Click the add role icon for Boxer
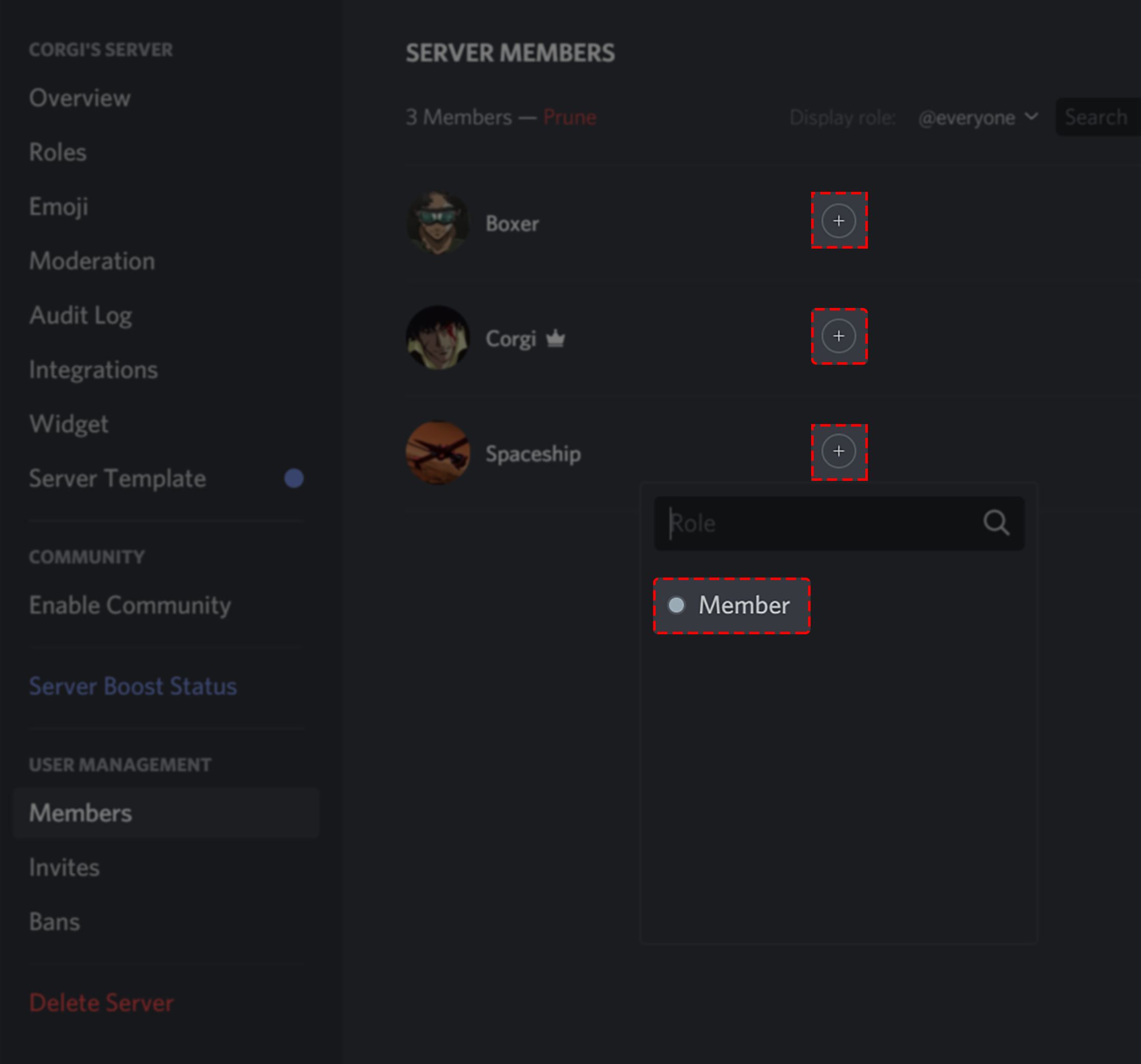1141x1064 pixels. point(839,220)
